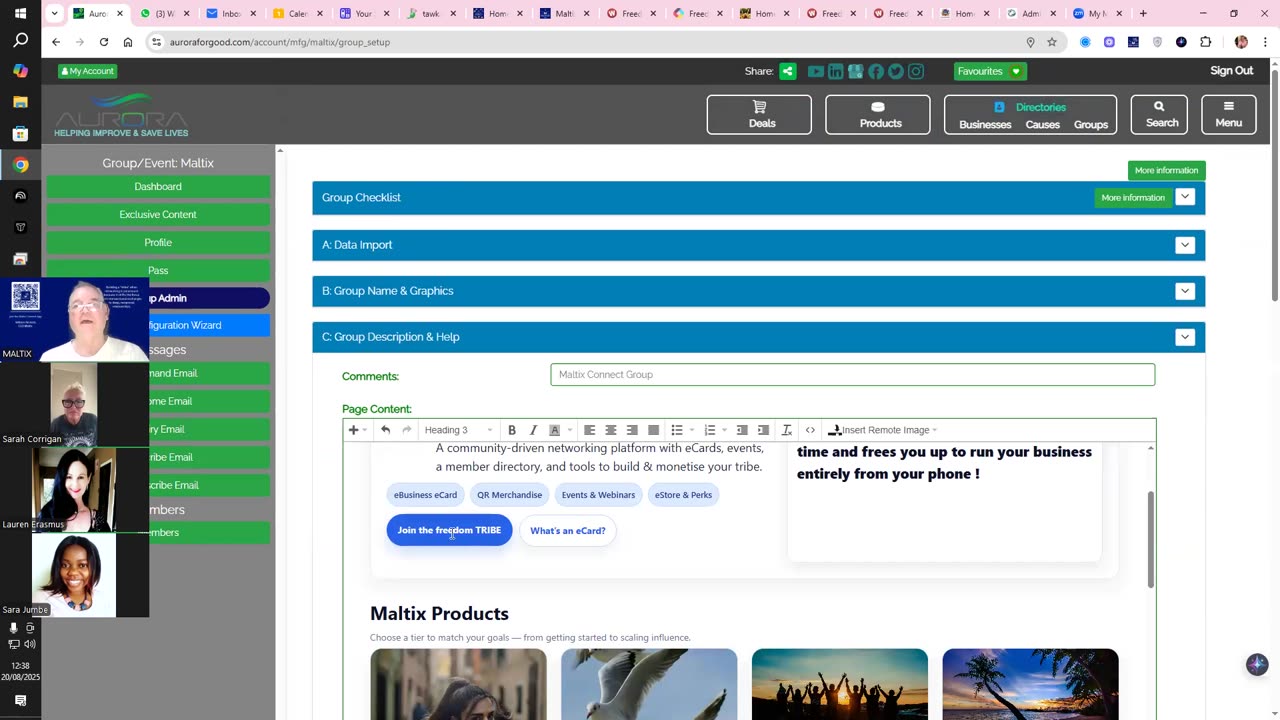Center align text in editor
1280x720 pixels.
(611, 430)
